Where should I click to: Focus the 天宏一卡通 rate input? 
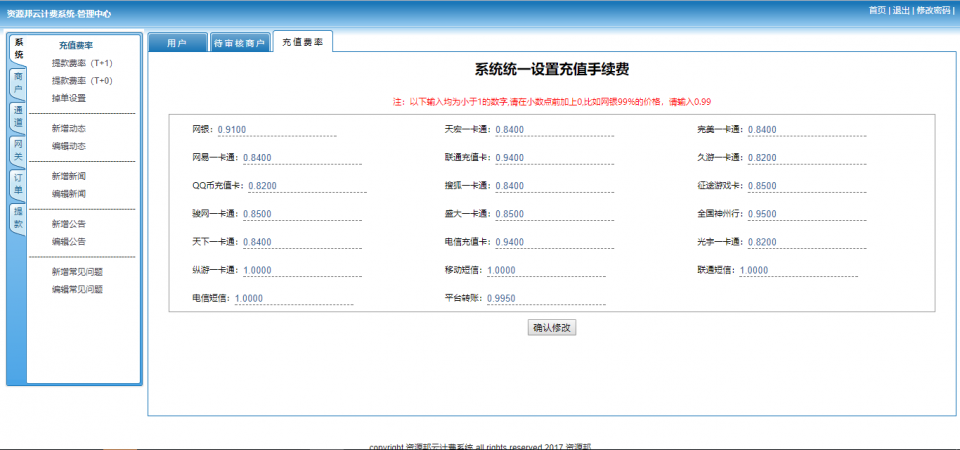[554, 130]
